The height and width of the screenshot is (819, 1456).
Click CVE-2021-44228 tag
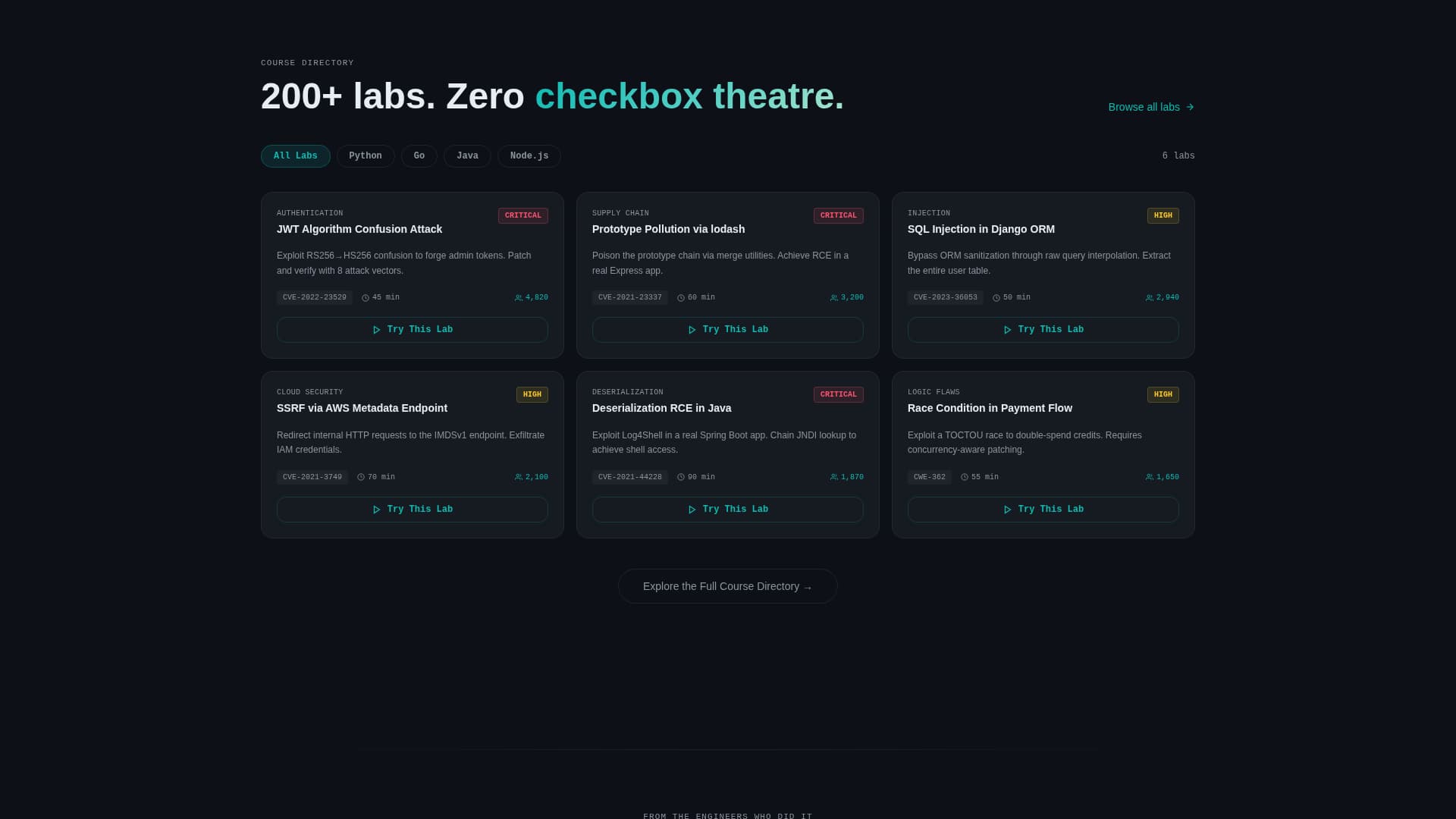[630, 477]
